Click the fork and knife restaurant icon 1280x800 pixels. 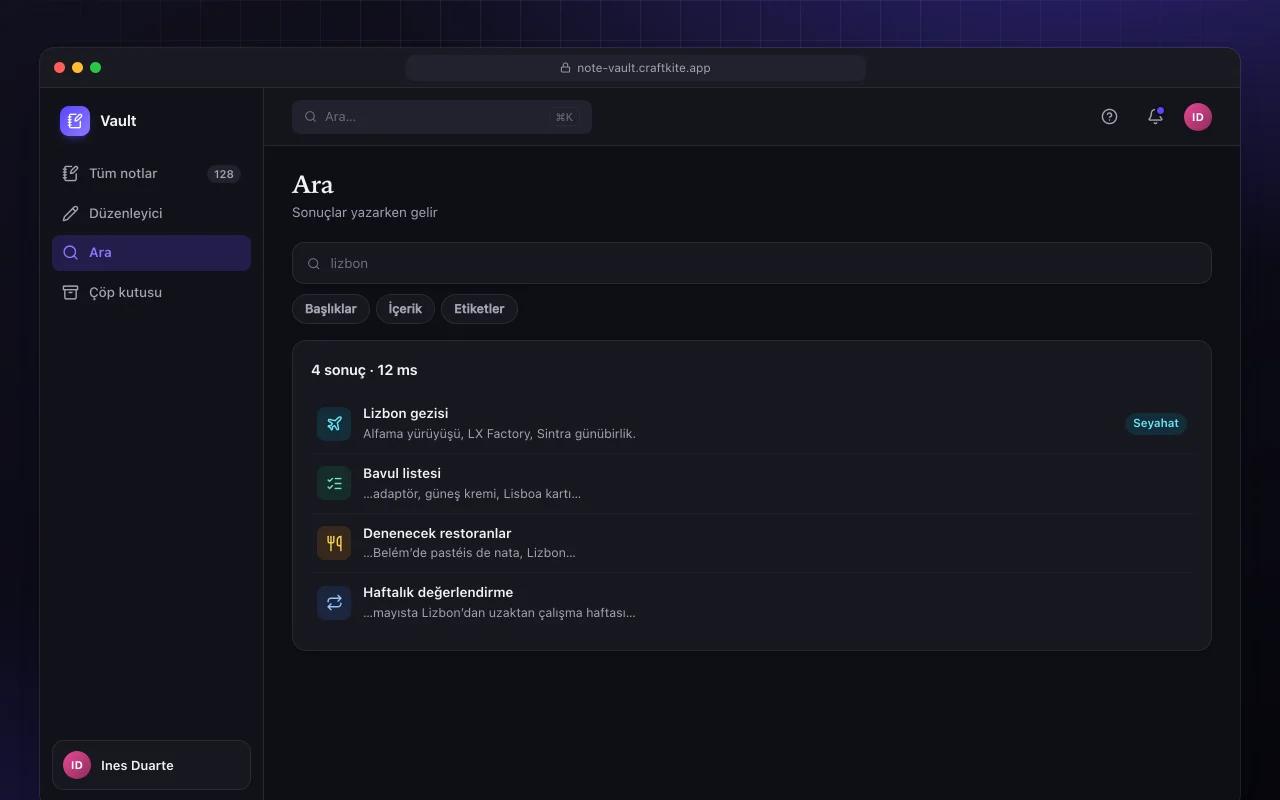point(334,543)
